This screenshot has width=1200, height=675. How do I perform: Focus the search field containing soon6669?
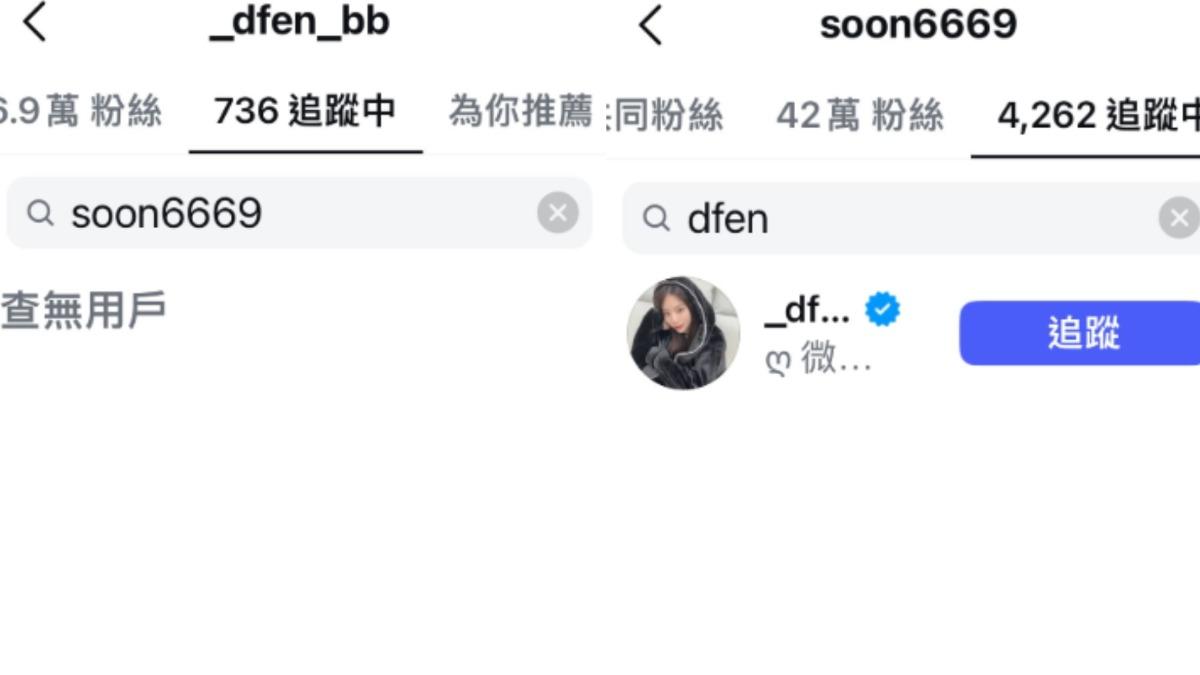pyautogui.click(x=300, y=212)
